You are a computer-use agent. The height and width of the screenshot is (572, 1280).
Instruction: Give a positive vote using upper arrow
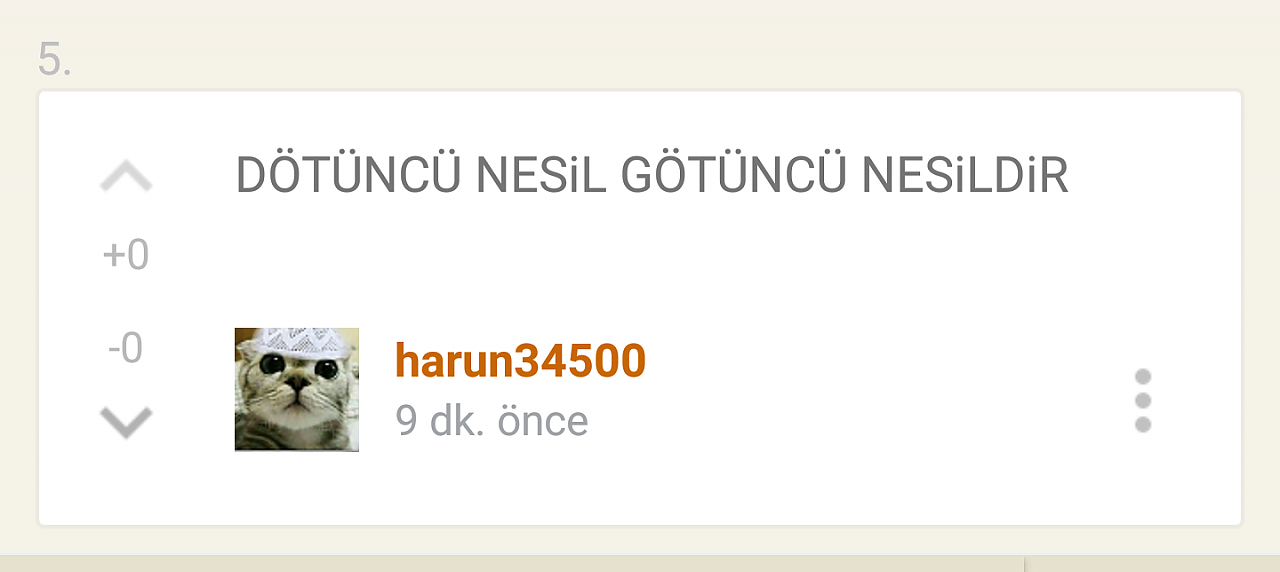tap(126, 178)
